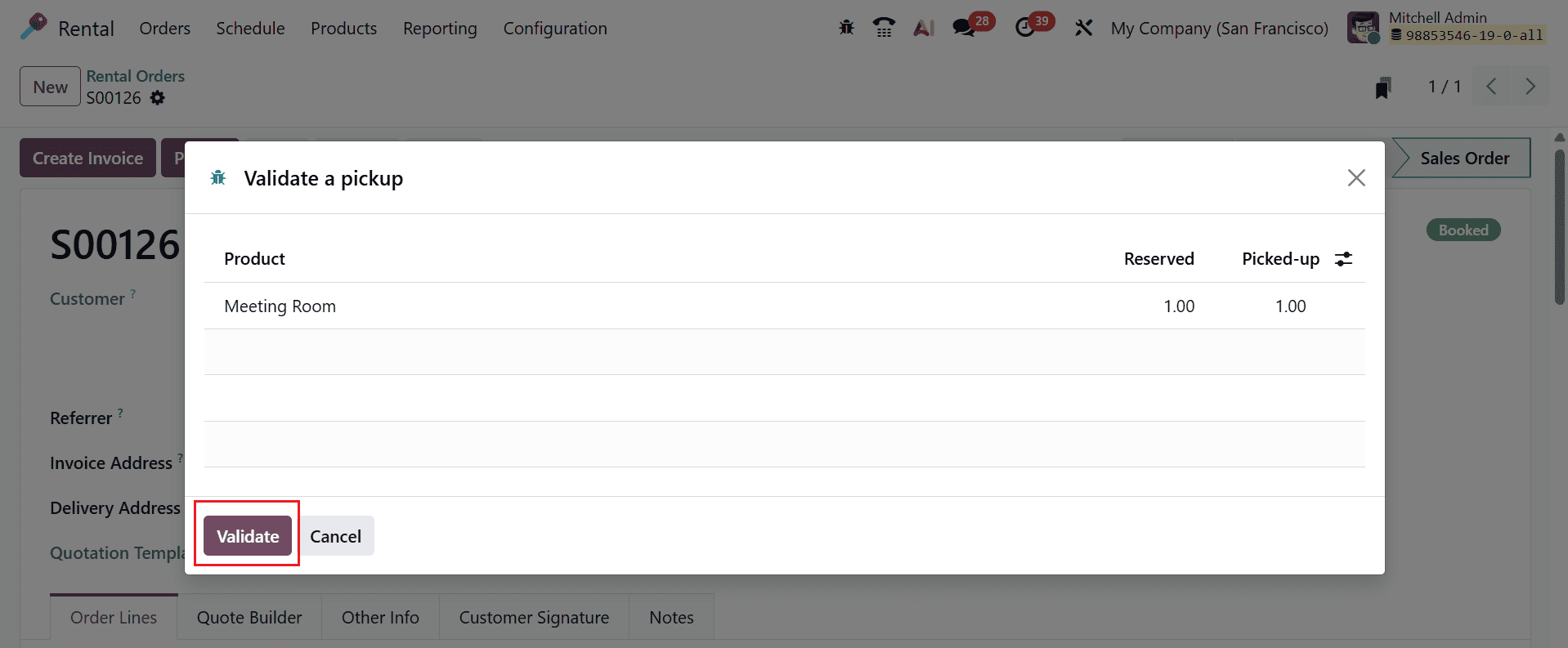The height and width of the screenshot is (648, 1568).
Task: Open the VoIP phone icon
Action: 884,28
